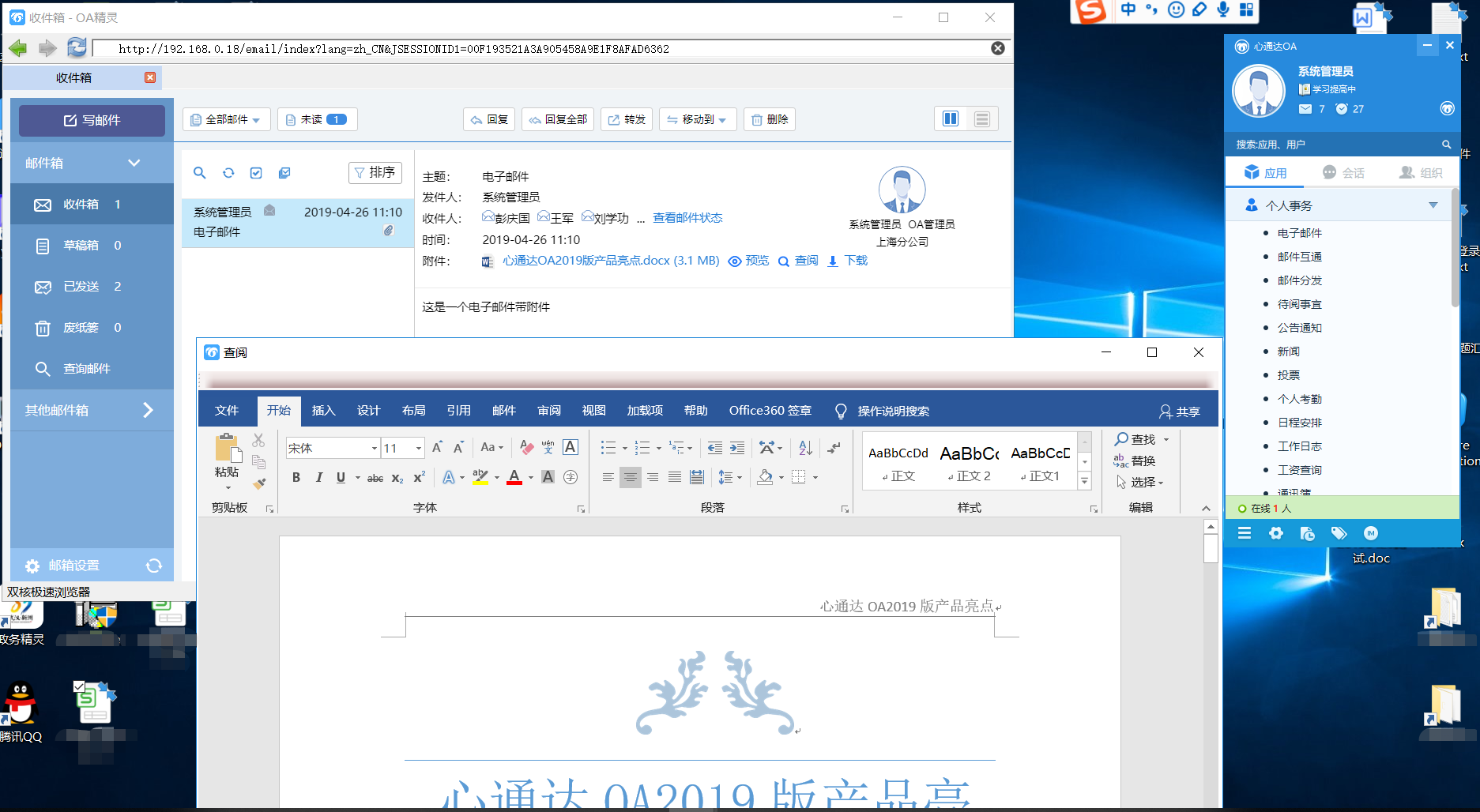
Task: Switch to 会话 tab in 心通达OA panel
Action: [1343, 173]
